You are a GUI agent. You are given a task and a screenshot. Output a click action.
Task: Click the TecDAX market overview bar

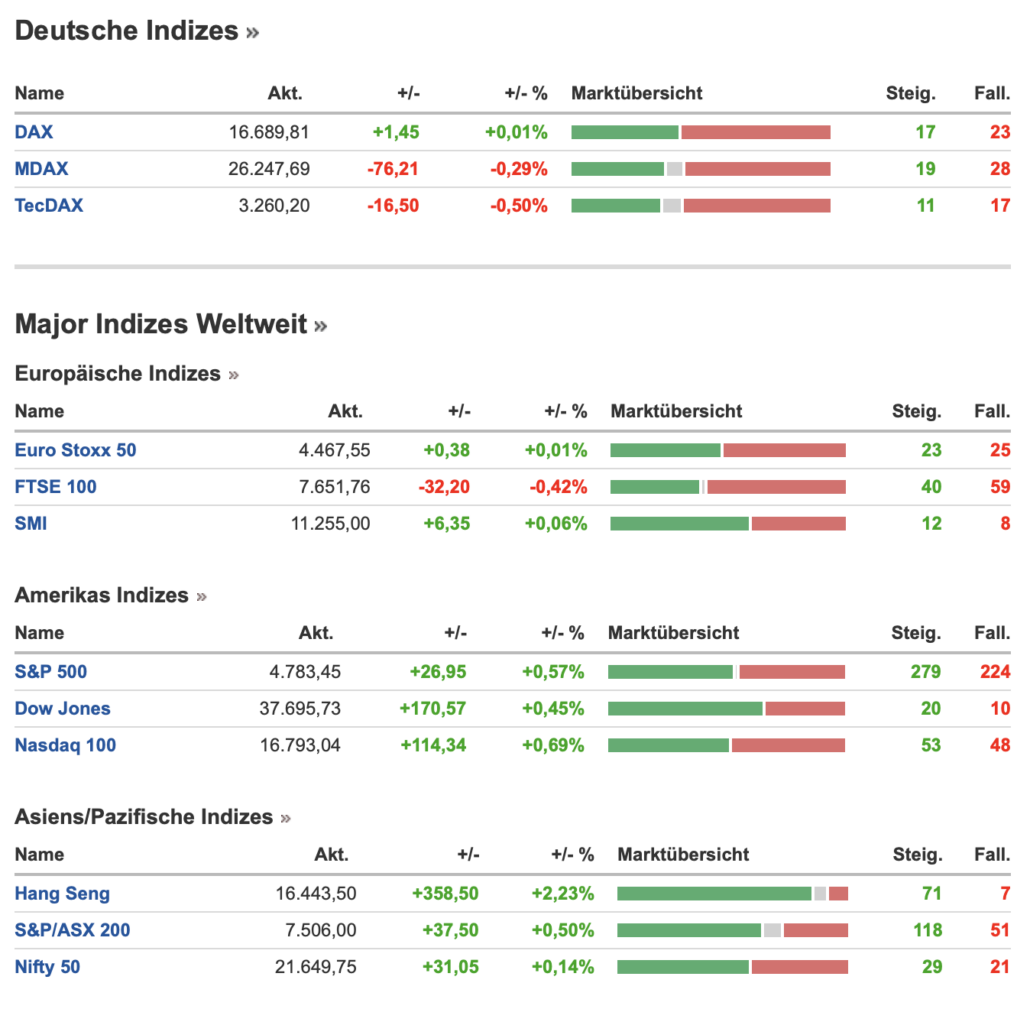click(x=701, y=206)
